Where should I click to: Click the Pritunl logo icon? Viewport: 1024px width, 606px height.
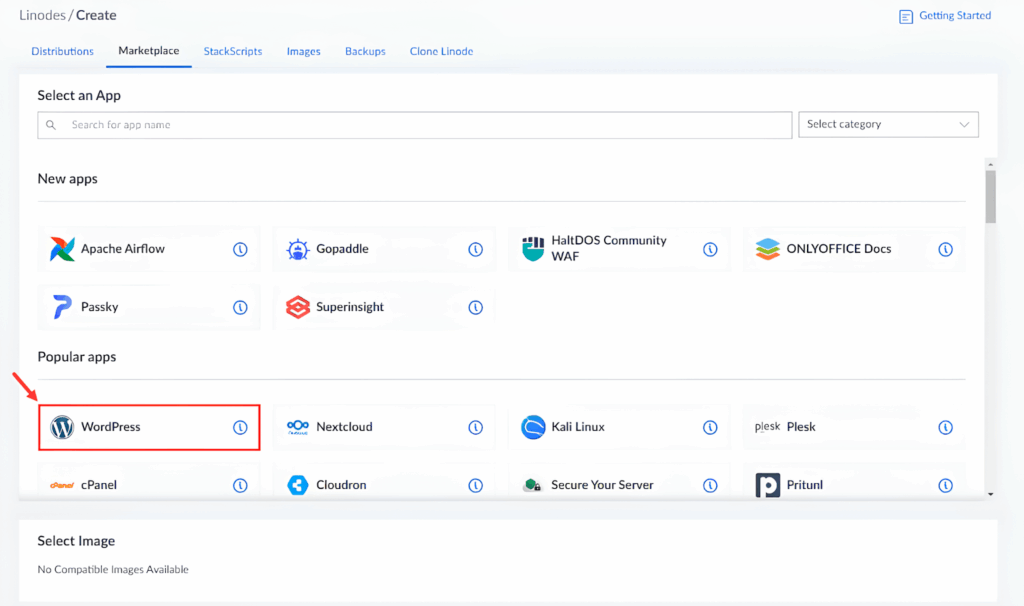(x=767, y=485)
